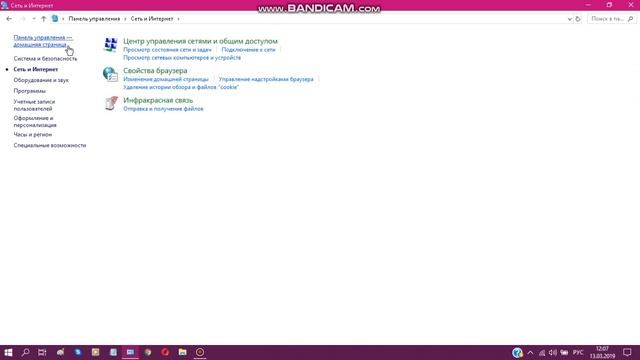The image size is (640, 360).
Task: Open Оборудование и звук category
Action: pyautogui.click(x=41, y=80)
